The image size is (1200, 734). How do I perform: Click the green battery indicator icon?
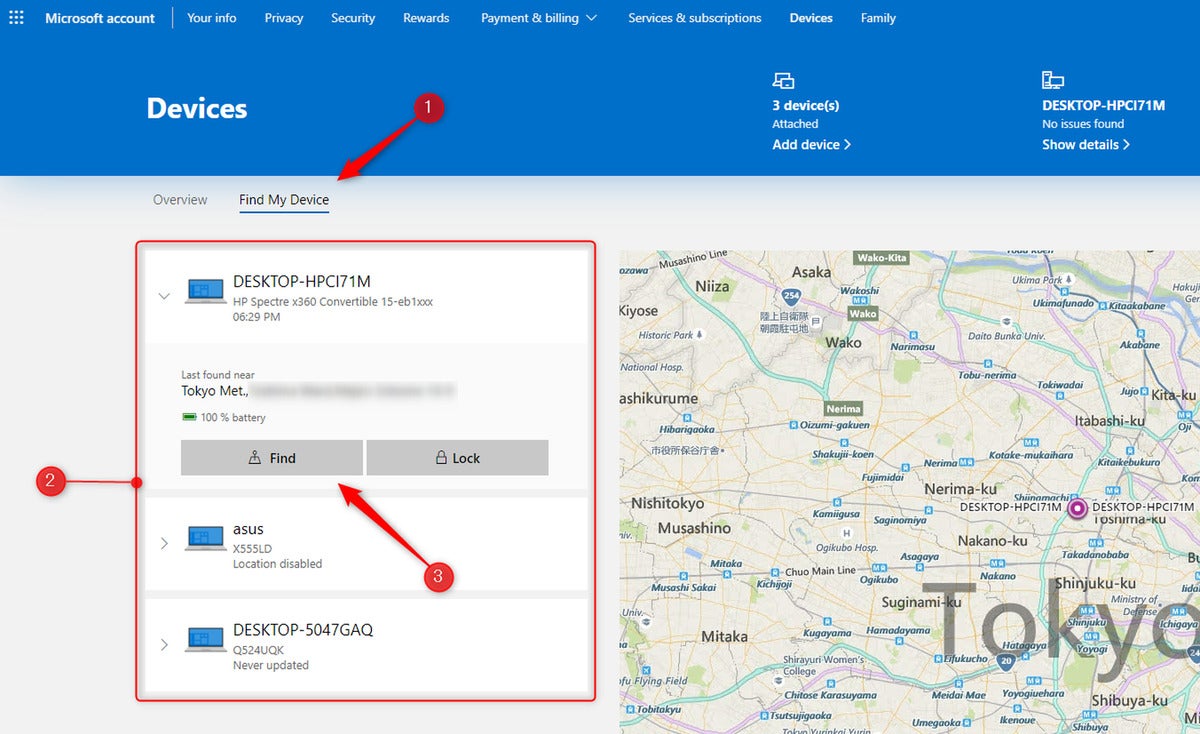(x=189, y=417)
